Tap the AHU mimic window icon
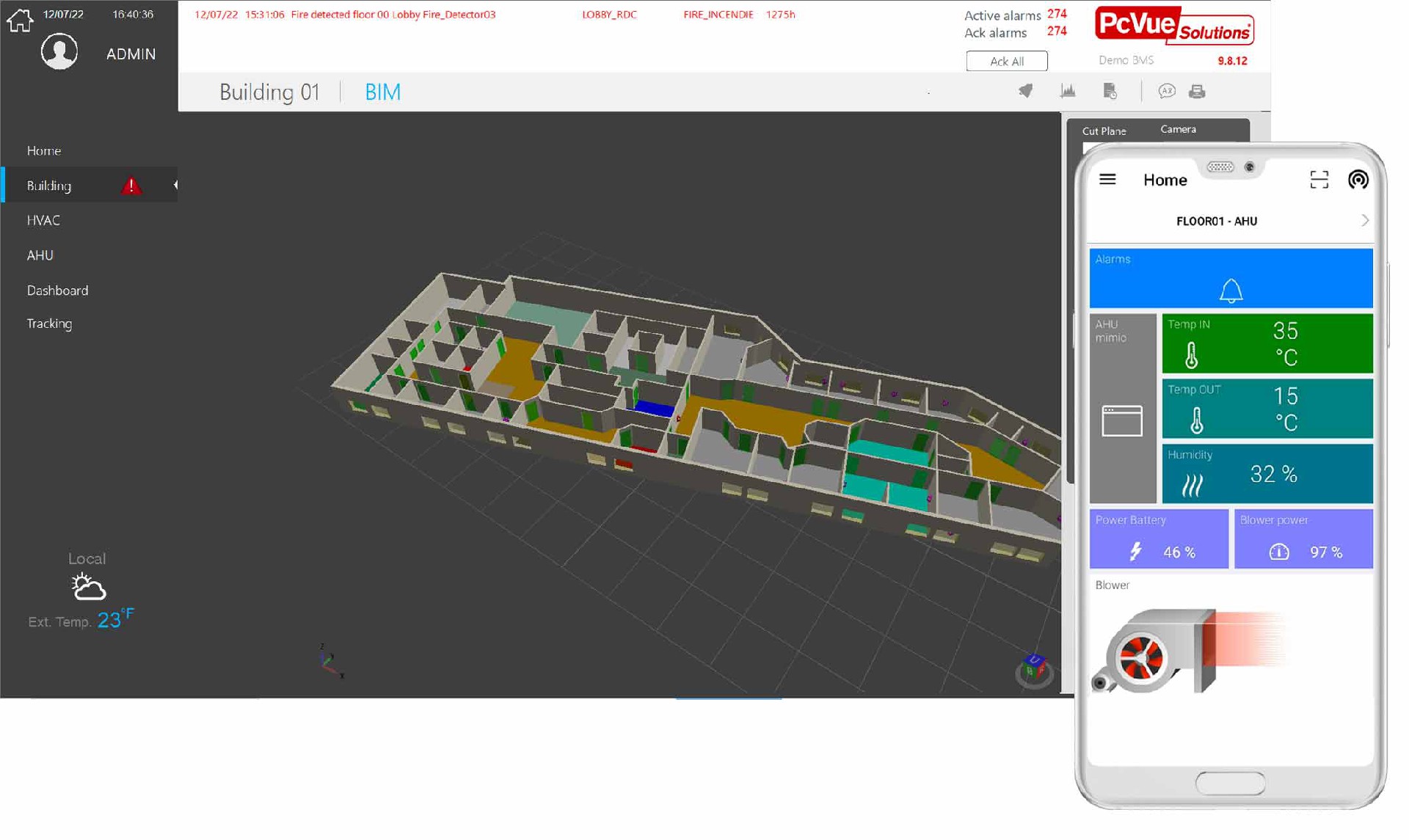The height and width of the screenshot is (840, 1409). [x=1122, y=421]
